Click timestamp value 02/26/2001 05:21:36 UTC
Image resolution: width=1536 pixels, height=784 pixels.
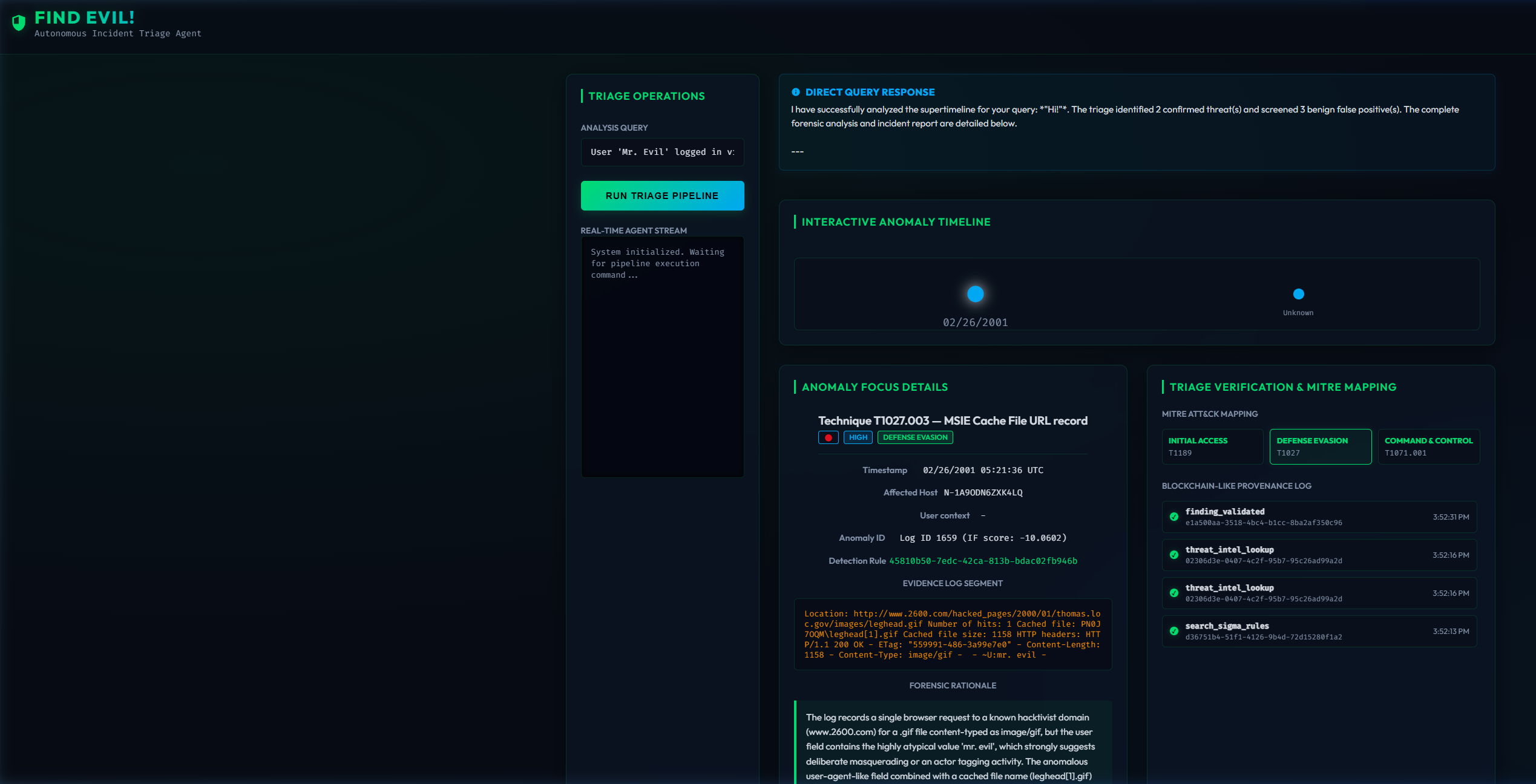[983, 470]
